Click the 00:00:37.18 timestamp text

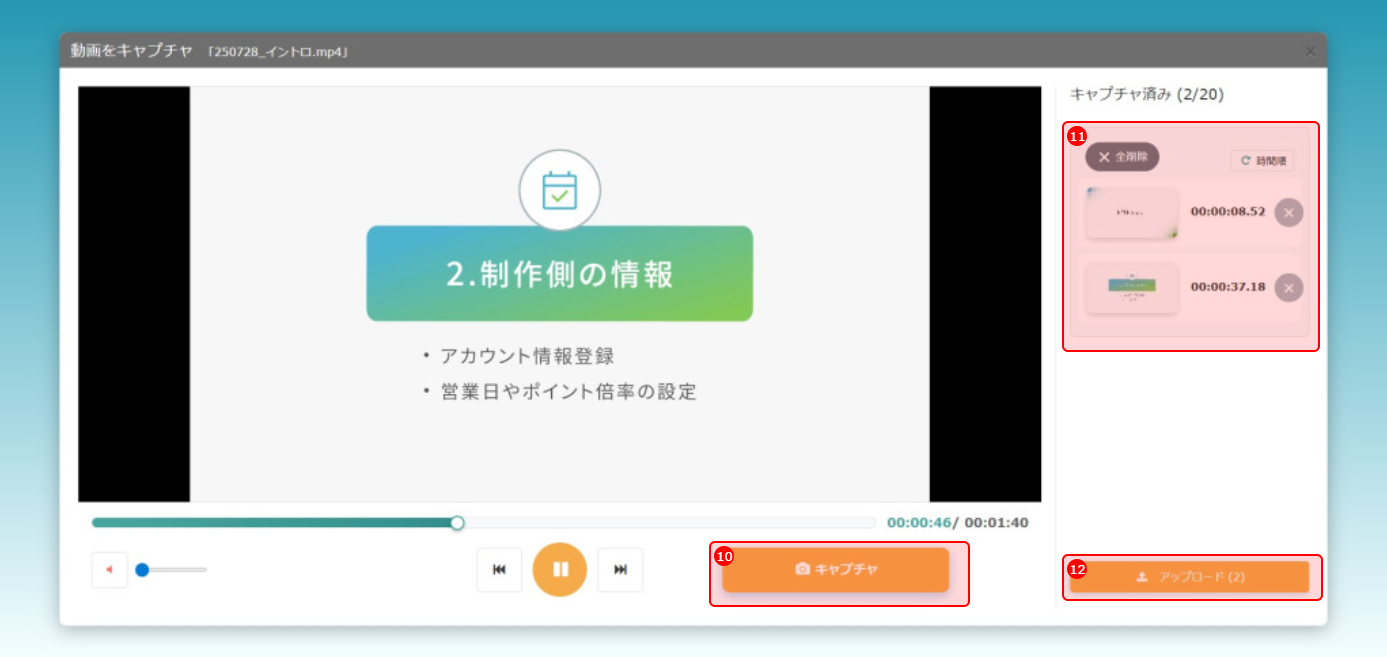[1227, 287]
